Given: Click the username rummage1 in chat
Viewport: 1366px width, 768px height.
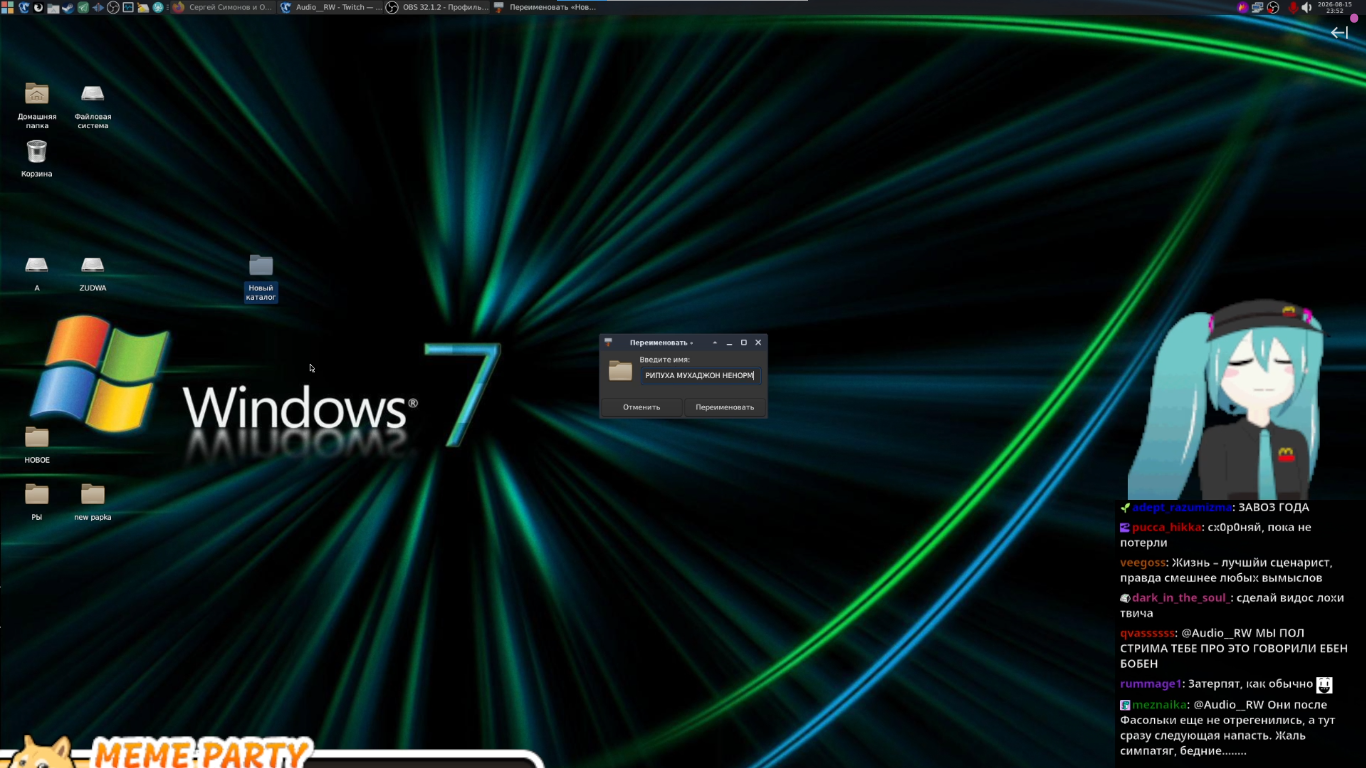Looking at the screenshot, I should 1151,684.
